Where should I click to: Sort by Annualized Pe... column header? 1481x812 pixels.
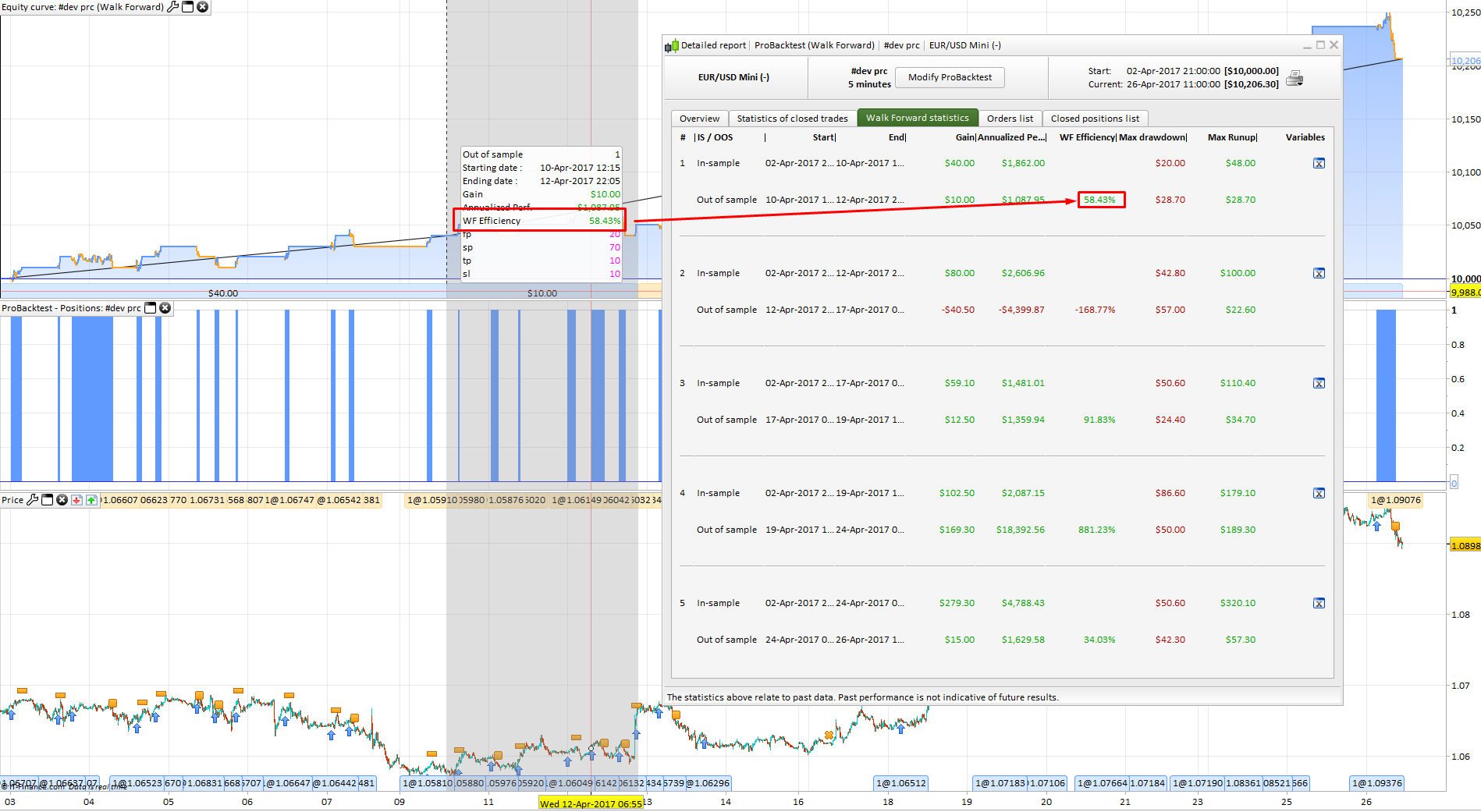pos(1012,137)
